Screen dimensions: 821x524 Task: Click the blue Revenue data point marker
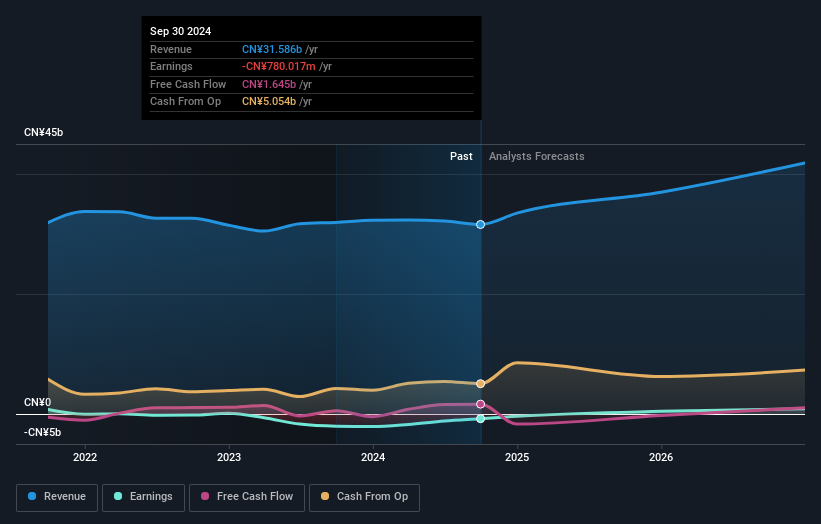coord(480,225)
